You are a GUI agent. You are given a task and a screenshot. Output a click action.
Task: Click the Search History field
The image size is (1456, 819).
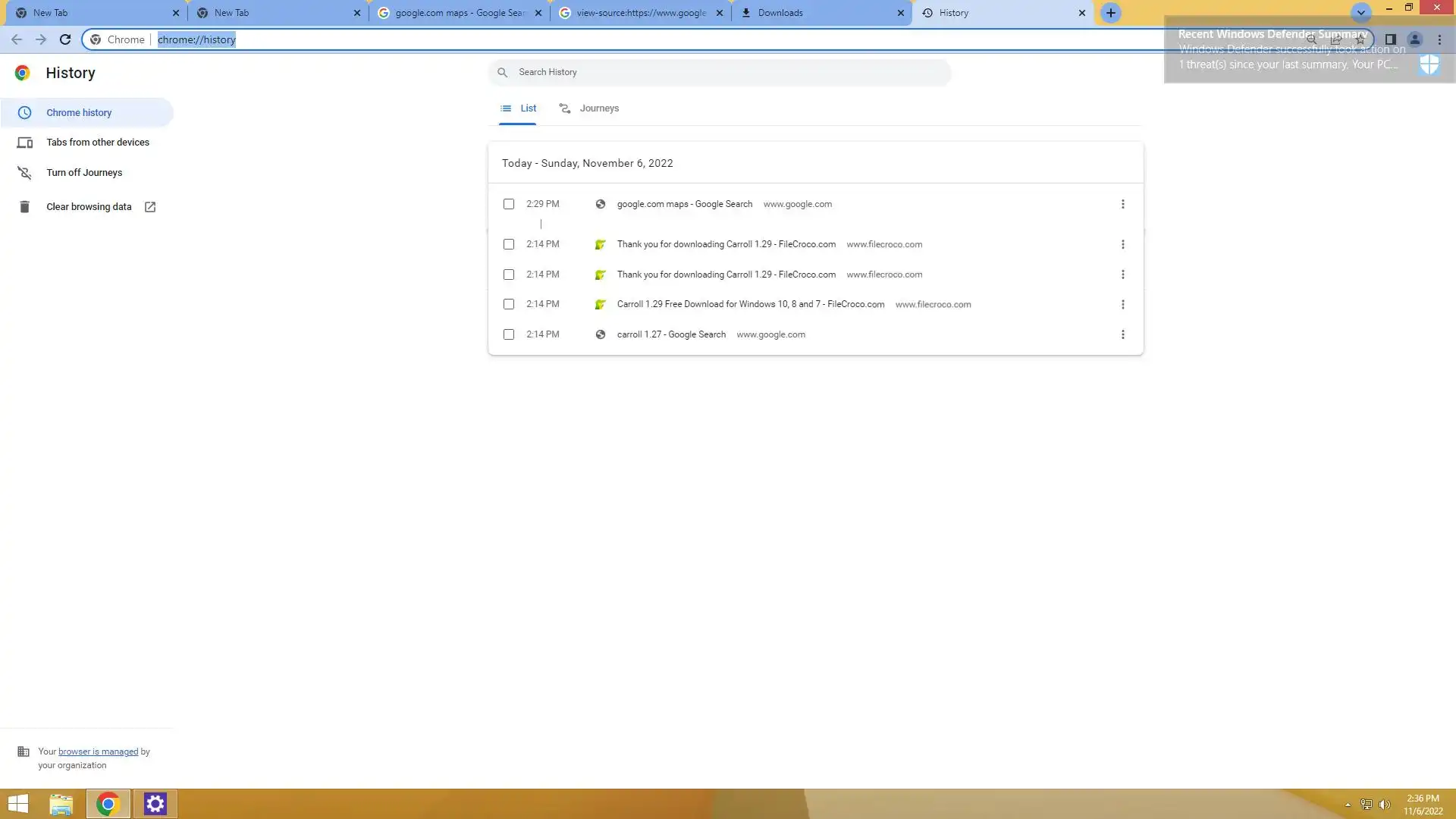[x=720, y=72]
